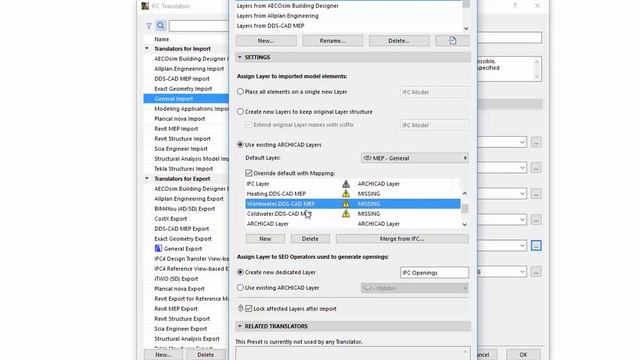Collapse Translators for Export tree group
The height and width of the screenshot is (360, 640).
tap(147, 178)
